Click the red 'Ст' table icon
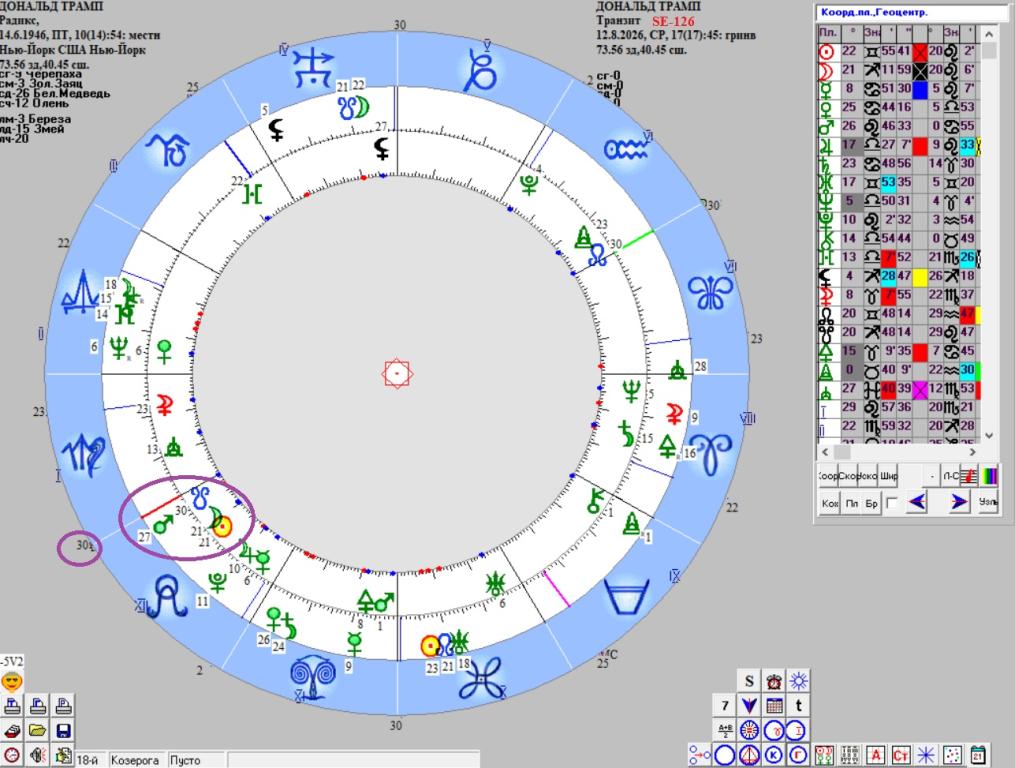Viewport: 1015px width, 768px height. tap(901, 754)
